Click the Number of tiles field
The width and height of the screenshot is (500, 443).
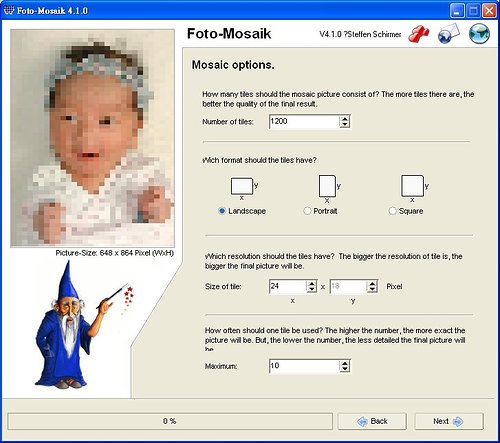tap(304, 122)
